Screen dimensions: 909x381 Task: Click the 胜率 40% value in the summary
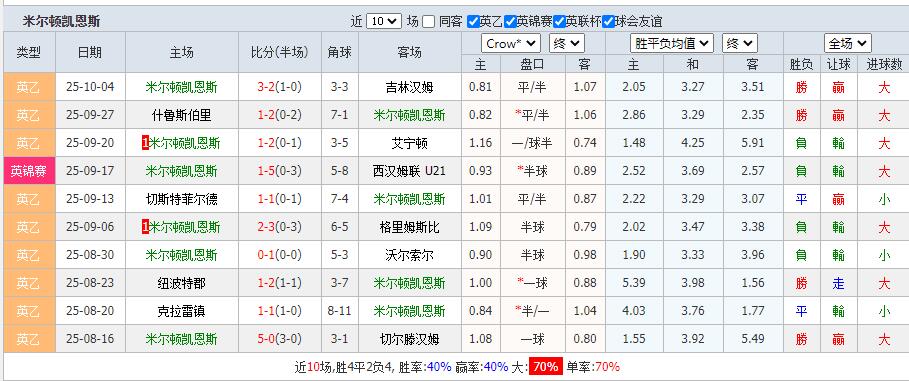[x=438, y=367]
